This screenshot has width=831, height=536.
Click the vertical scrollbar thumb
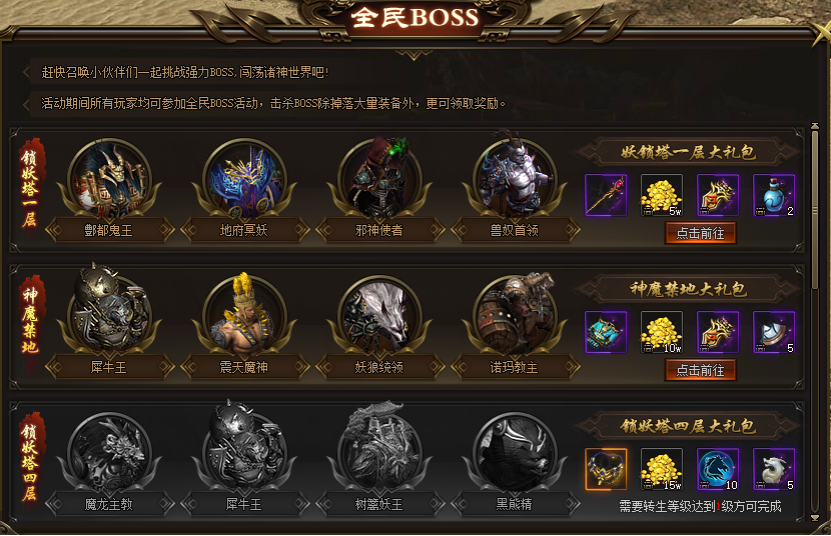tap(815, 209)
